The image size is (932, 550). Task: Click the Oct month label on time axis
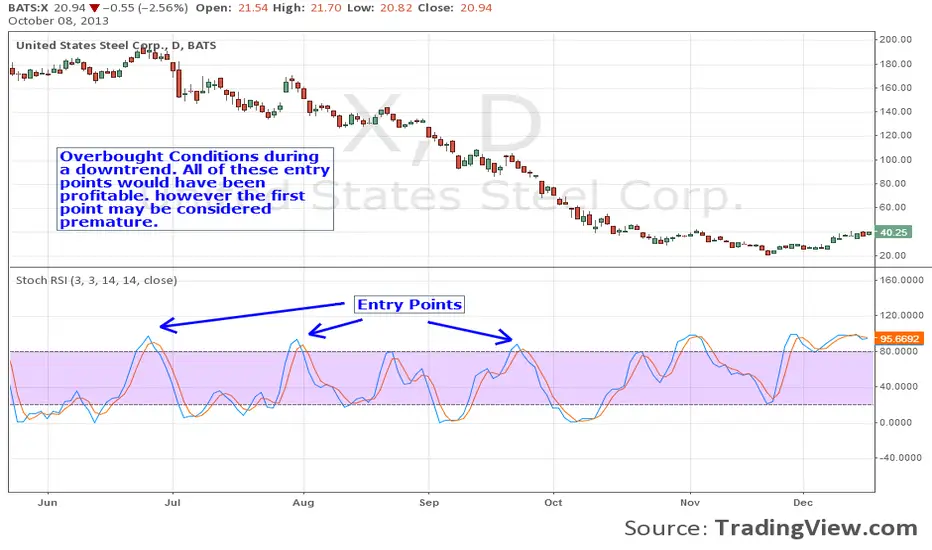click(553, 502)
